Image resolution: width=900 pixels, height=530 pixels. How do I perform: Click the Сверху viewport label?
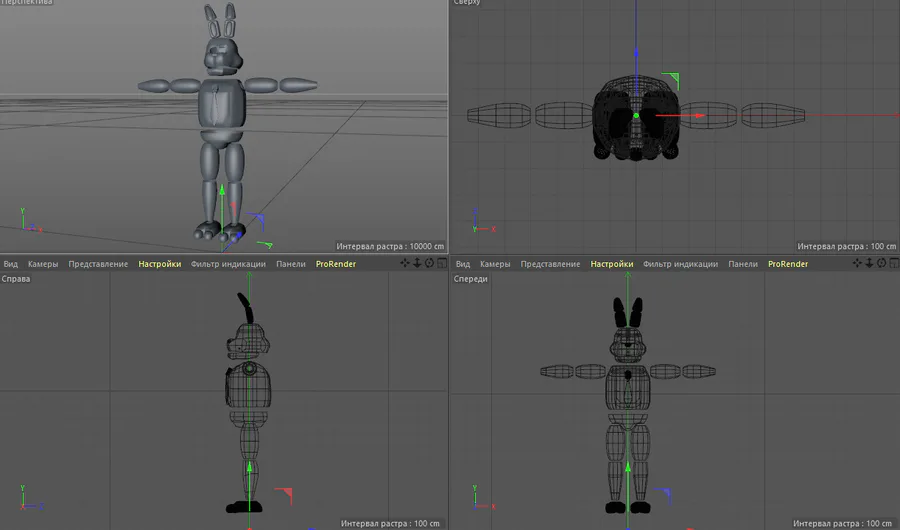pos(467,2)
